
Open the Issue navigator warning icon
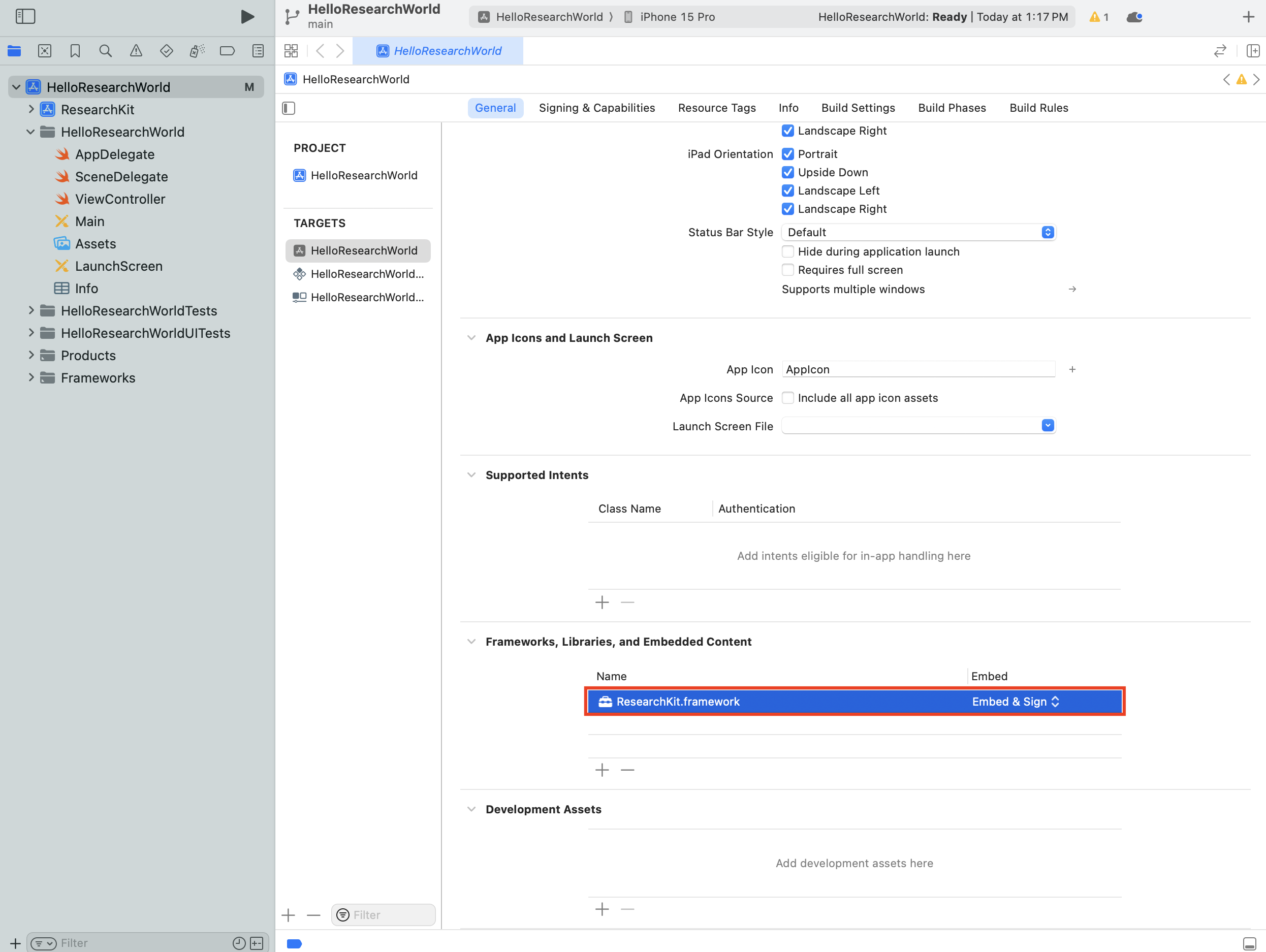click(x=136, y=51)
